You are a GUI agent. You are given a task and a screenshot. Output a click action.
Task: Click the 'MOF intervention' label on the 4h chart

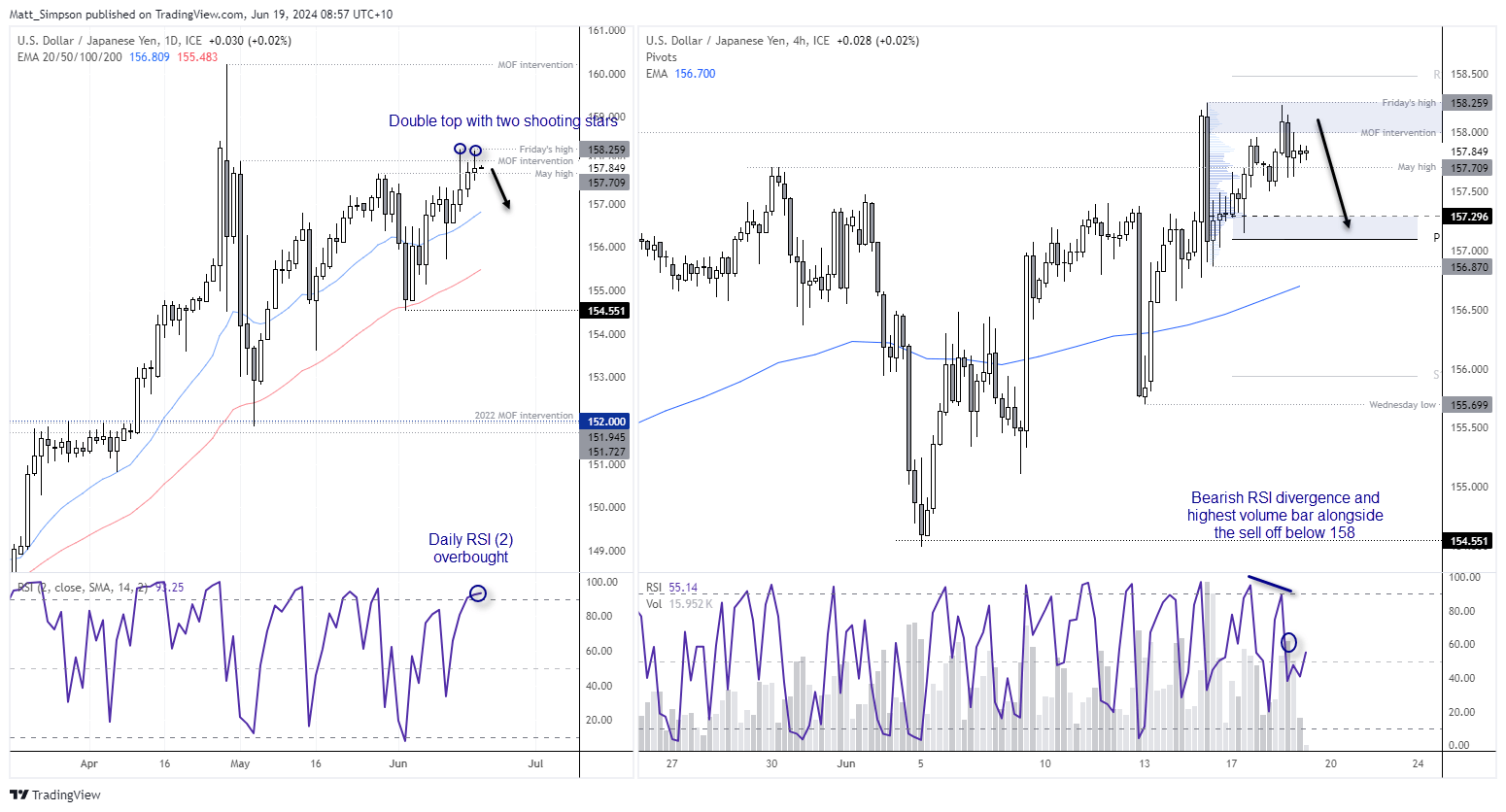pyautogui.click(x=1398, y=133)
